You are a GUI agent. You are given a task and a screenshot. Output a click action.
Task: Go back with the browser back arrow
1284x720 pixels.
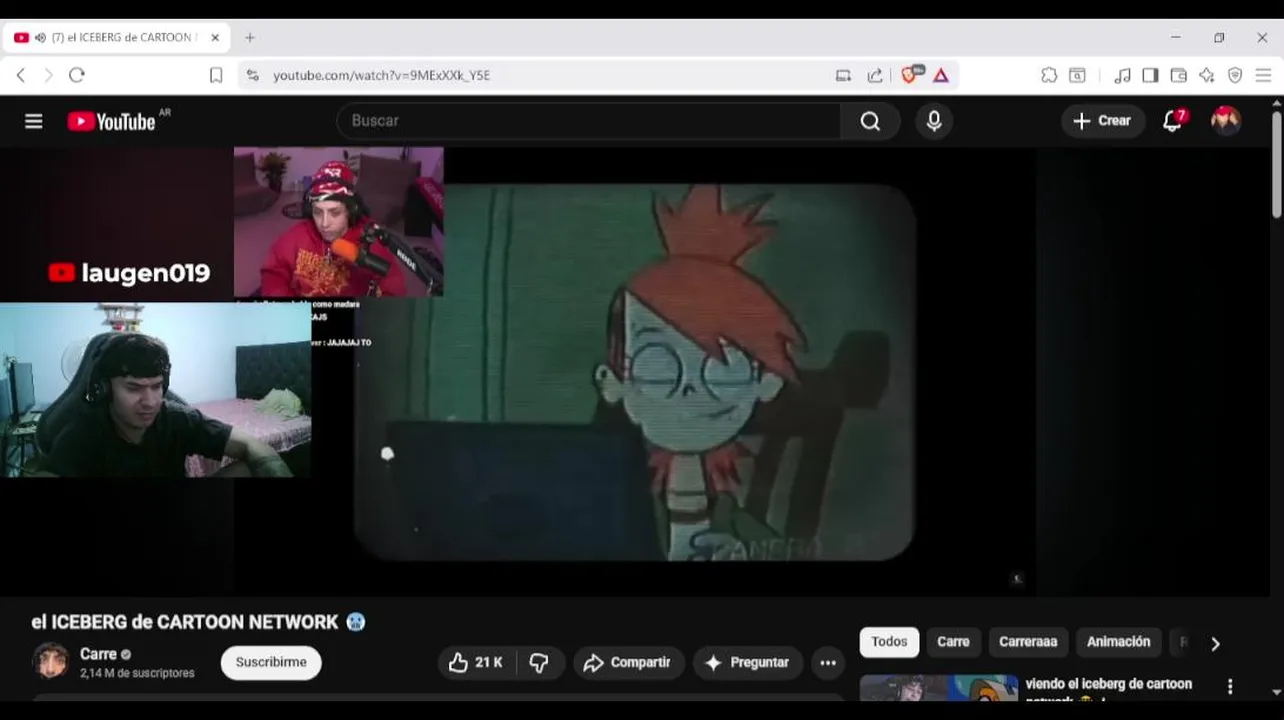(x=21, y=75)
